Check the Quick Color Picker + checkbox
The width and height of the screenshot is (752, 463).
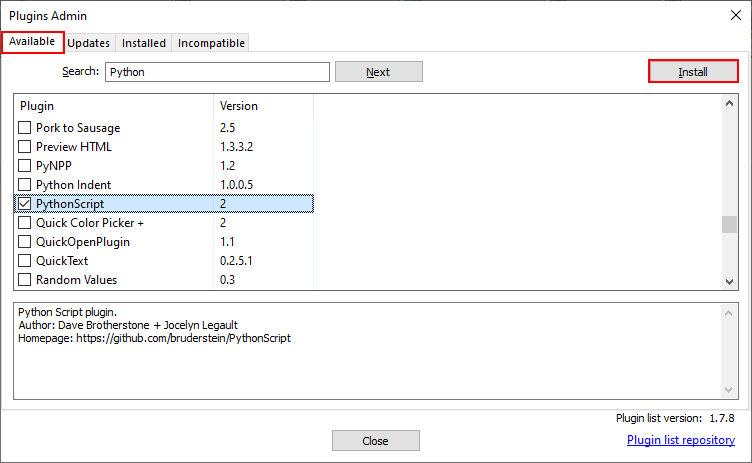pyautogui.click(x=26, y=223)
